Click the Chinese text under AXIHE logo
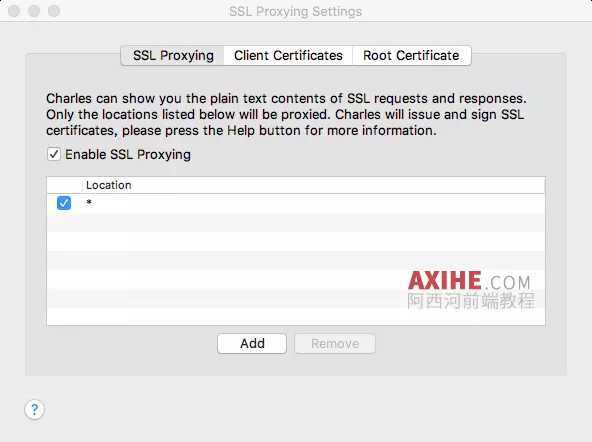The image size is (592, 442). point(471,301)
